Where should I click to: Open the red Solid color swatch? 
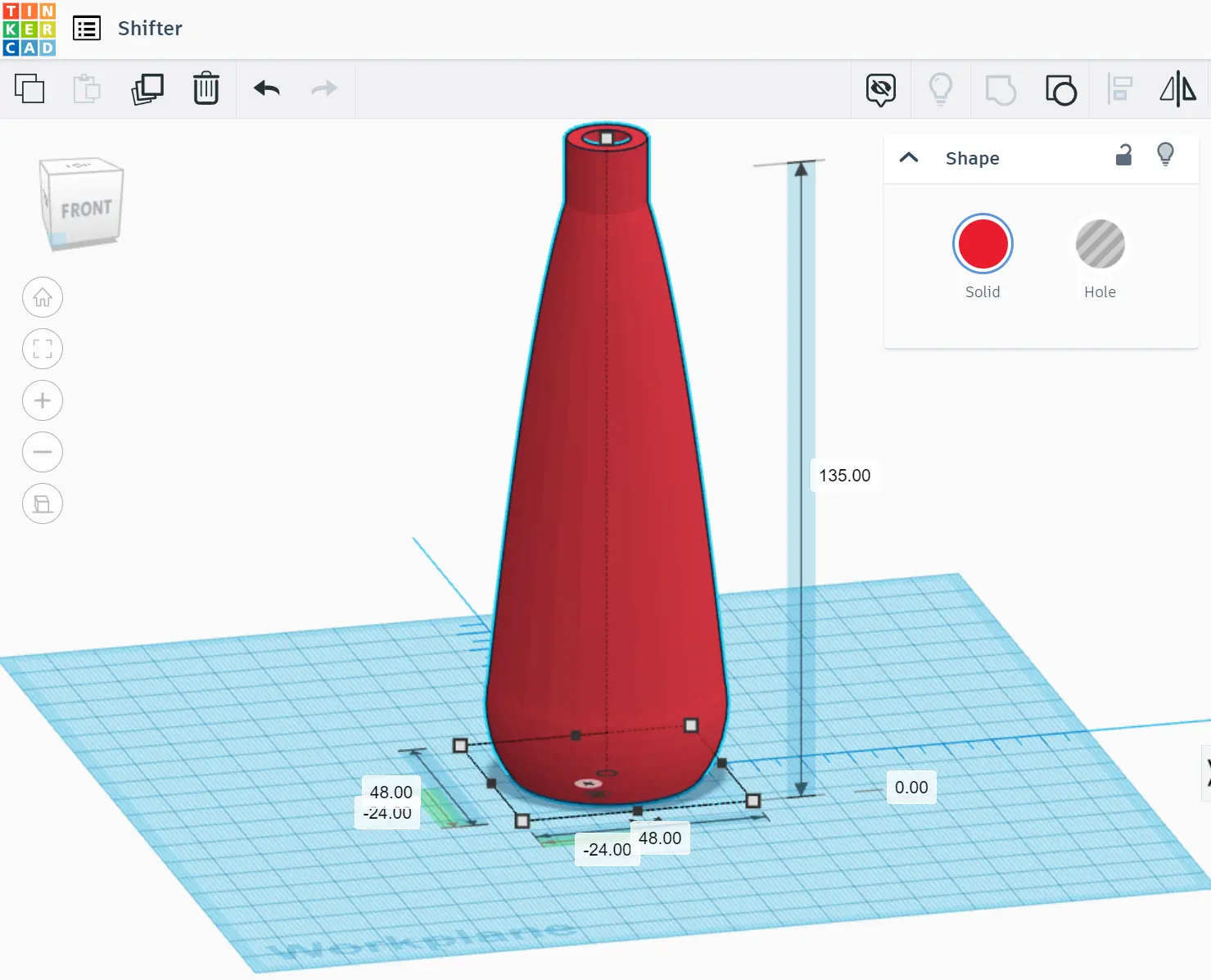983,244
